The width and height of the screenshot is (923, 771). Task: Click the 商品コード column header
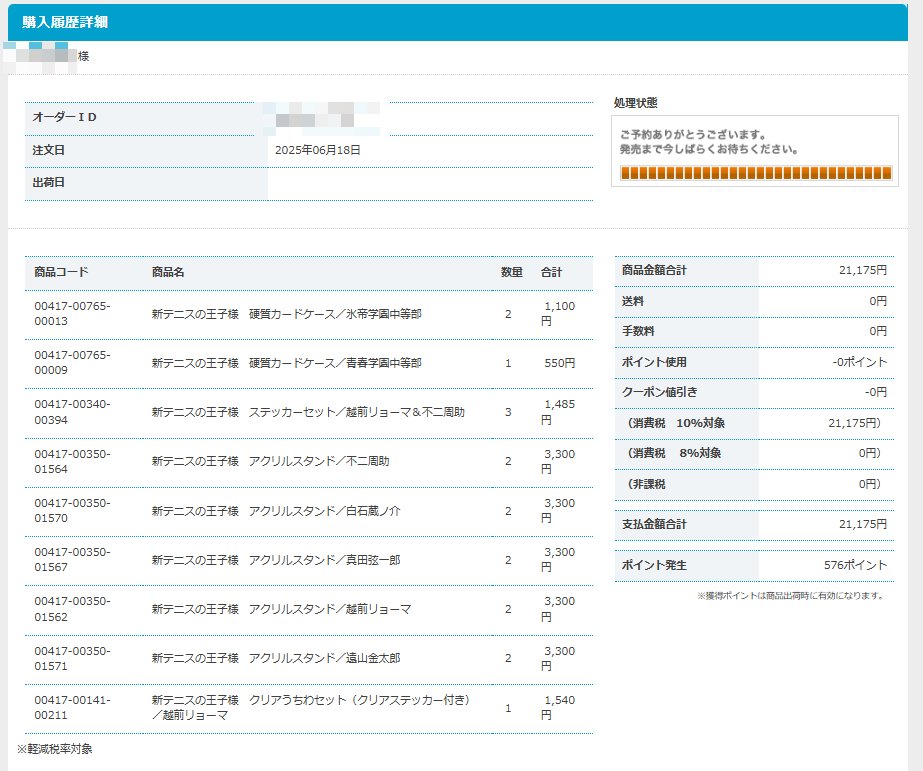point(61,272)
